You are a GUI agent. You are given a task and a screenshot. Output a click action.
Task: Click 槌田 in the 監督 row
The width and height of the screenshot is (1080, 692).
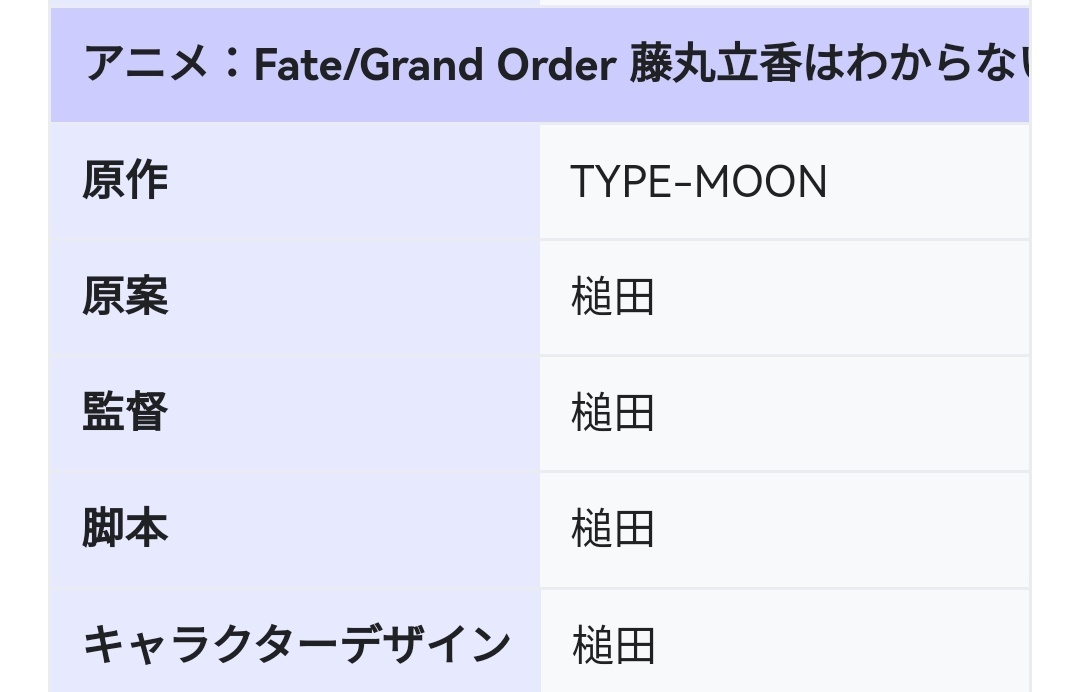point(612,412)
